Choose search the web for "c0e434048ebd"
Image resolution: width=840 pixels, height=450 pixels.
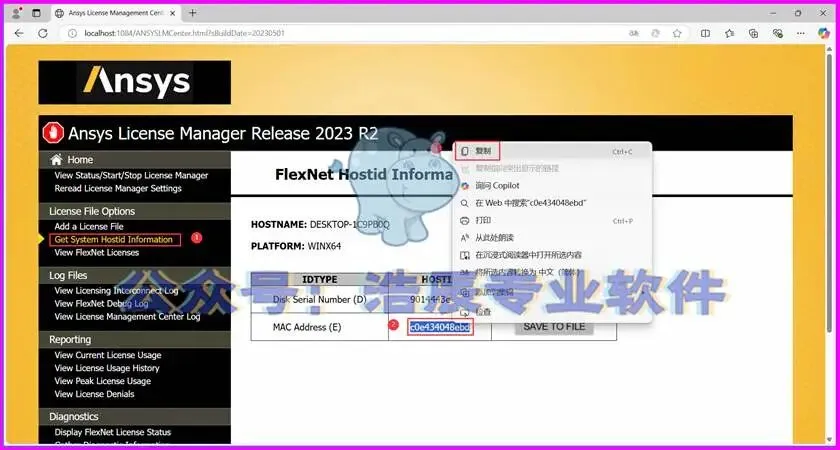point(552,203)
